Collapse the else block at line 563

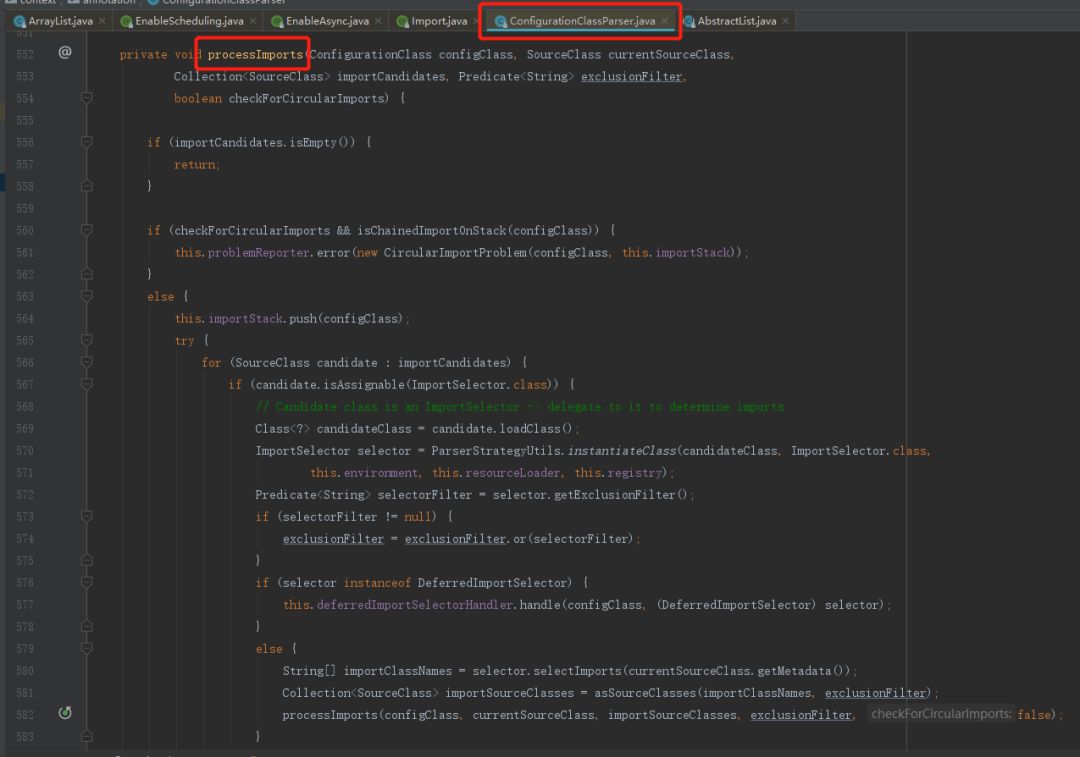point(87,296)
